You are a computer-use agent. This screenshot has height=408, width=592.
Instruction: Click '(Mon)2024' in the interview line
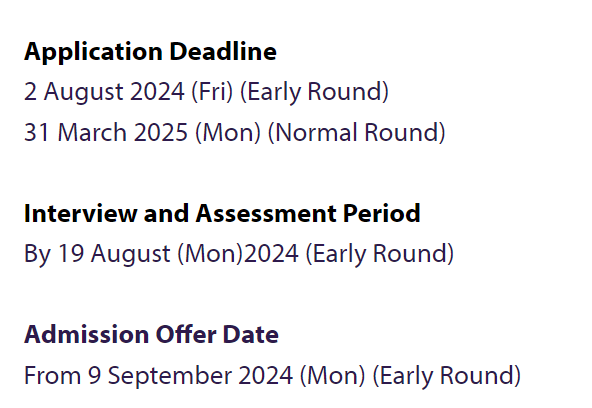(238, 254)
